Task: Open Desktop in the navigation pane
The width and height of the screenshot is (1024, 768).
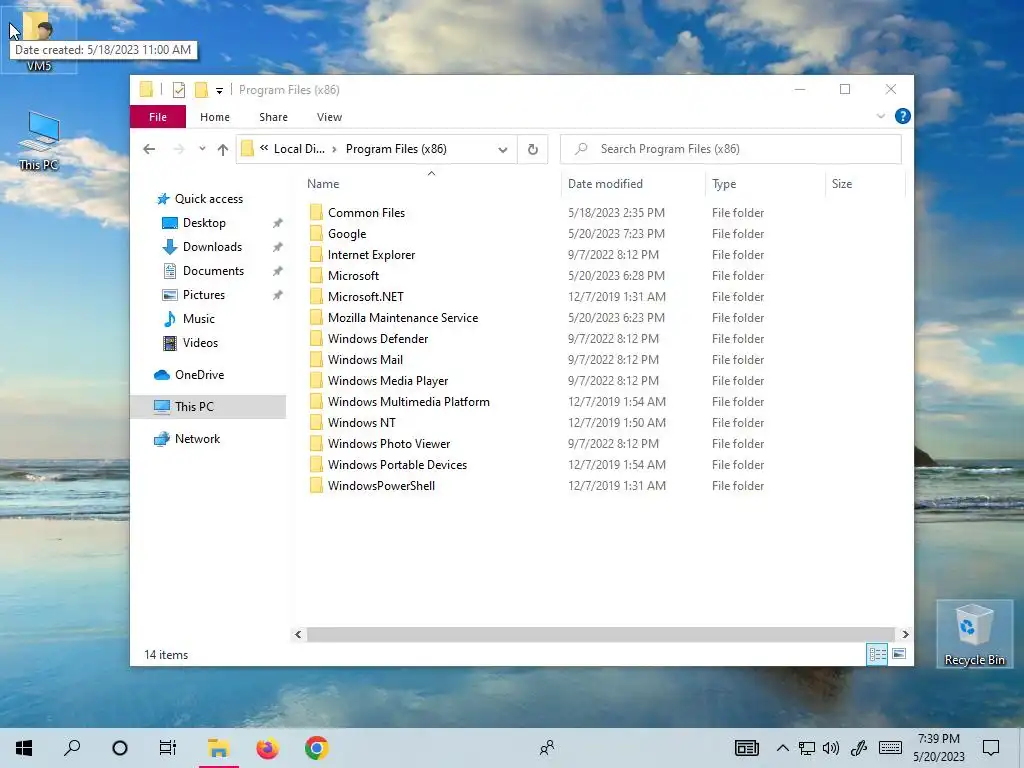Action: 204,223
